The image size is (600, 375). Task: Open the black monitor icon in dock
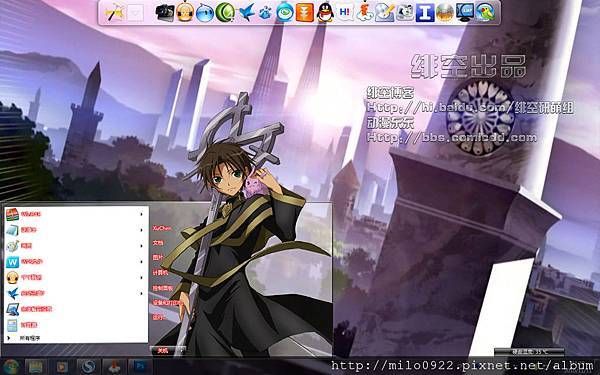(x=465, y=12)
